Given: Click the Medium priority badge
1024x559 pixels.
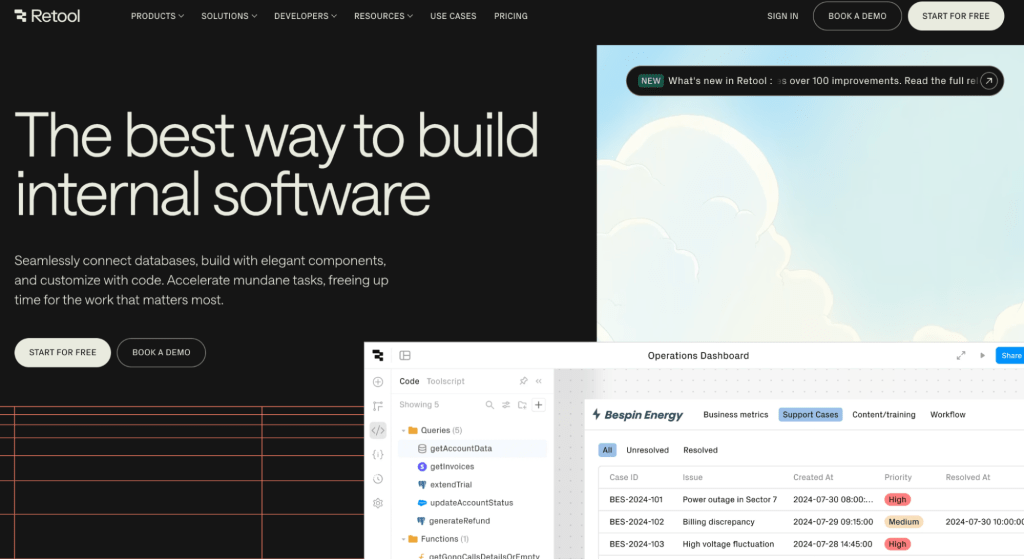Looking at the screenshot, I should pyautogui.click(x=904, y=522).
